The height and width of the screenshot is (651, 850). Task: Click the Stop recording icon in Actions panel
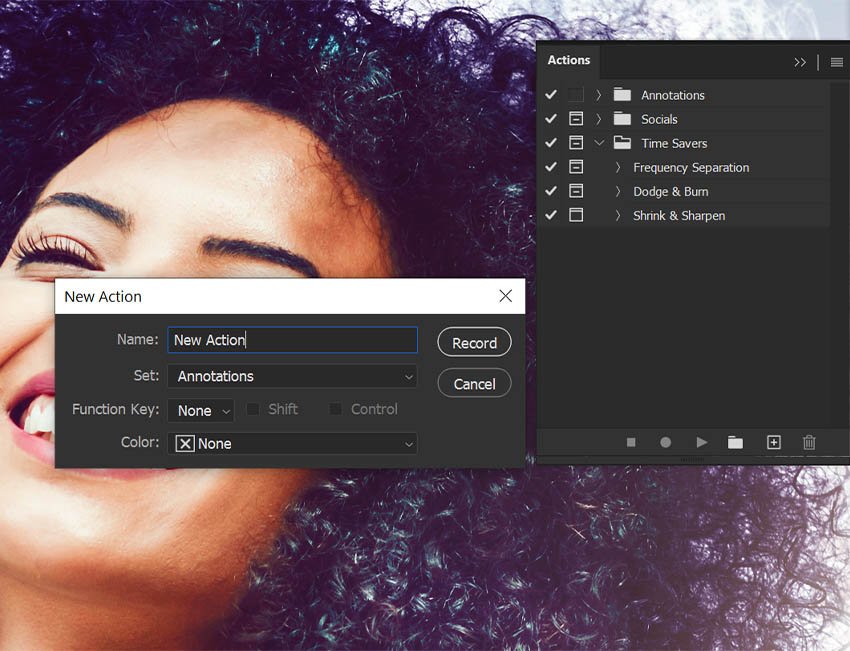point(631,443)
